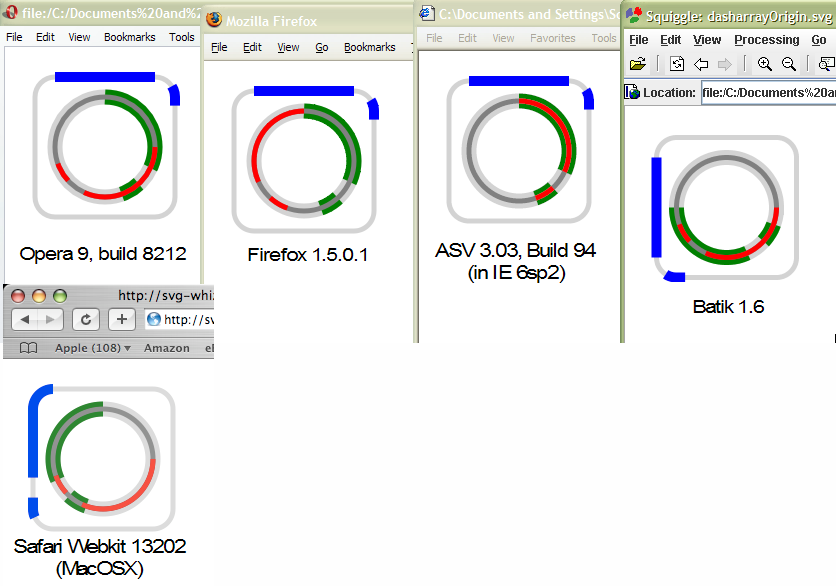
Task: Click the 'Opera 9, build 8212' caption
Action: tap(103, 254)
